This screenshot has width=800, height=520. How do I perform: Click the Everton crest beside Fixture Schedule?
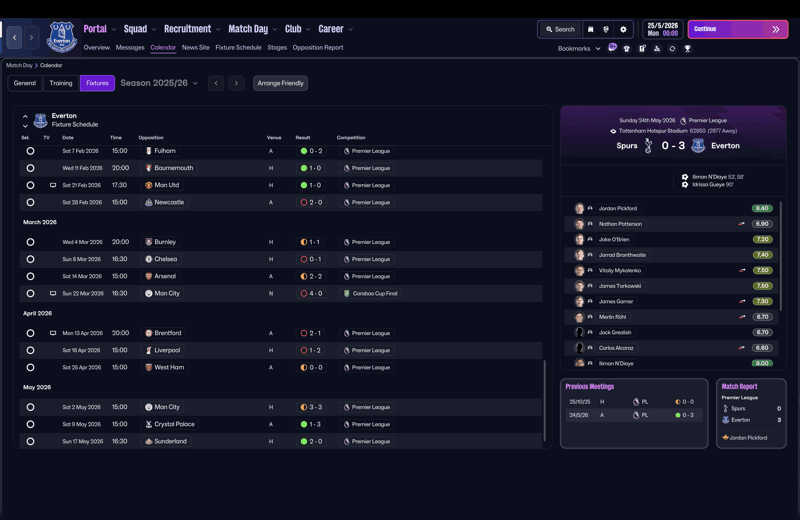40,120
